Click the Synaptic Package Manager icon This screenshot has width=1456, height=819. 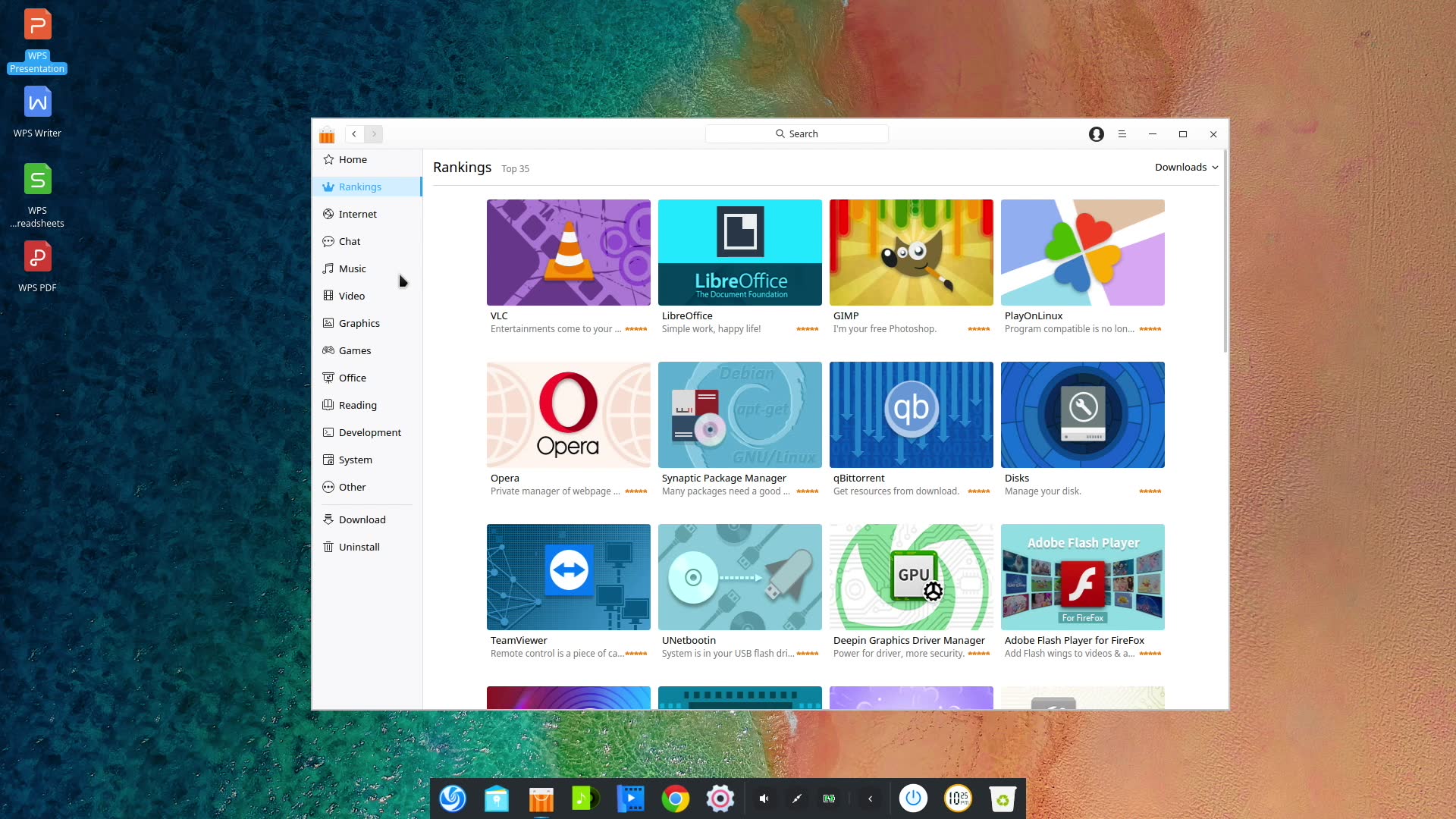[x=739, y=415]
